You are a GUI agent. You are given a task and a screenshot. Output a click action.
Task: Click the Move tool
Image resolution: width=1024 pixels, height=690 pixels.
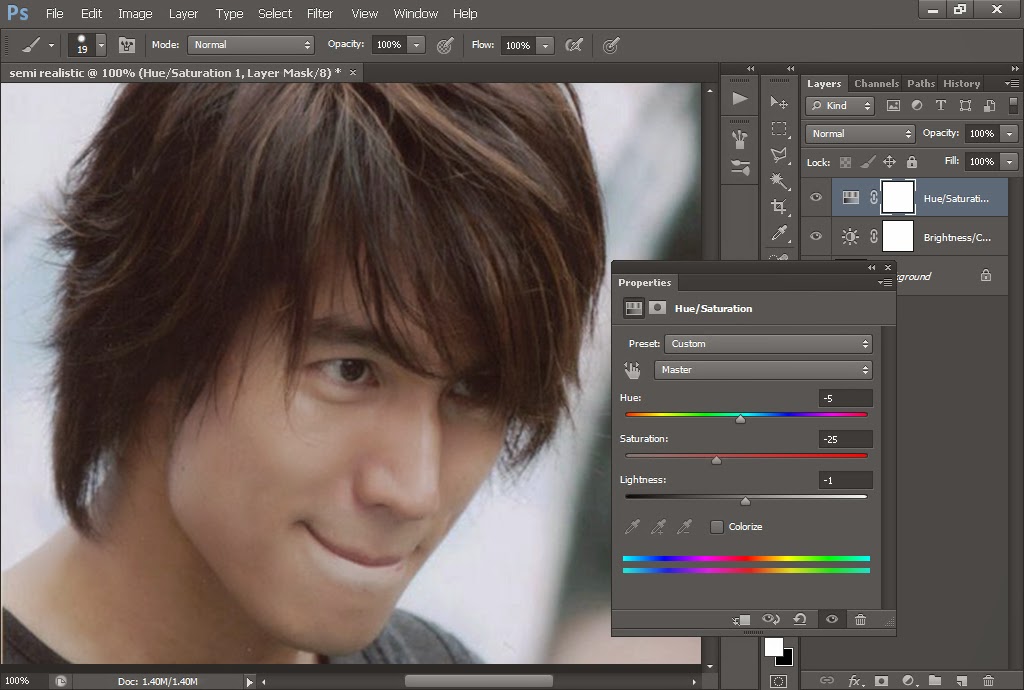click(779, 103)
